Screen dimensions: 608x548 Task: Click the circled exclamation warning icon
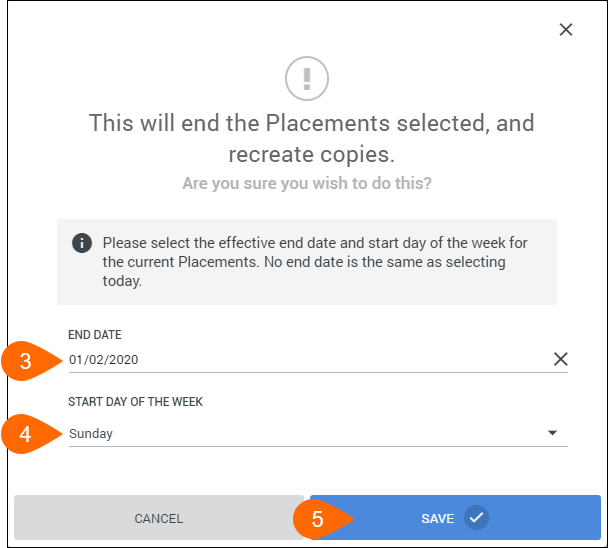(307, 78)
